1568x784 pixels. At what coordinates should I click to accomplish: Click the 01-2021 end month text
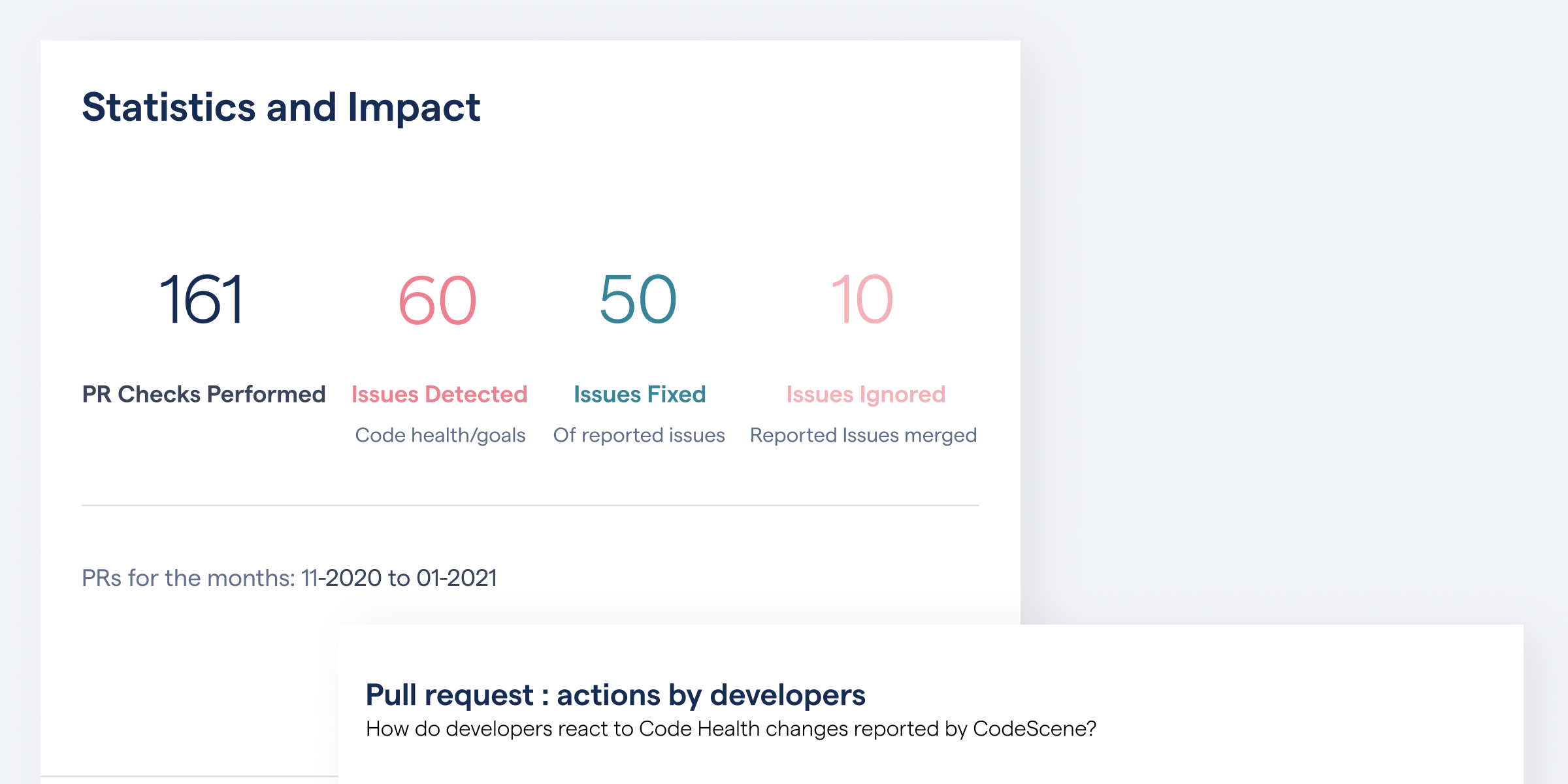point(458,578)
